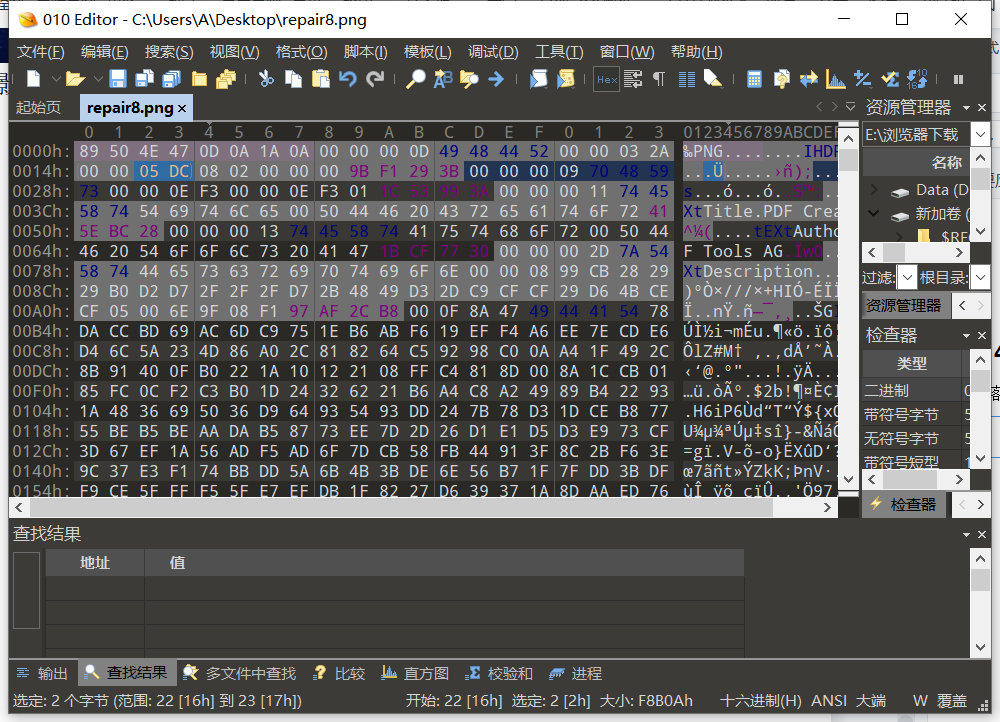The width and height of the screenshot is (1000, 722).
Task: Click the hex editor vertical scrollbar
Action: (x=848, y=311)
